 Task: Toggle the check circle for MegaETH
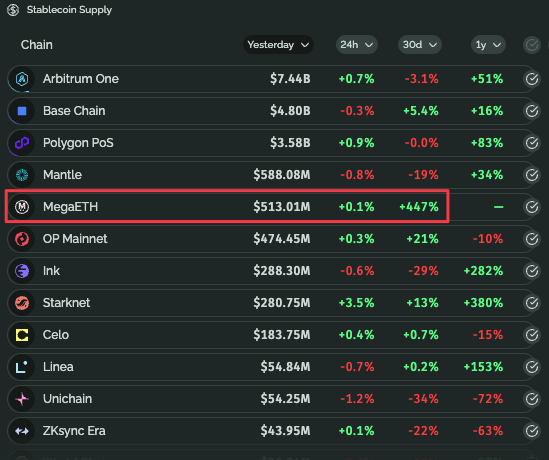click(532, 207)
